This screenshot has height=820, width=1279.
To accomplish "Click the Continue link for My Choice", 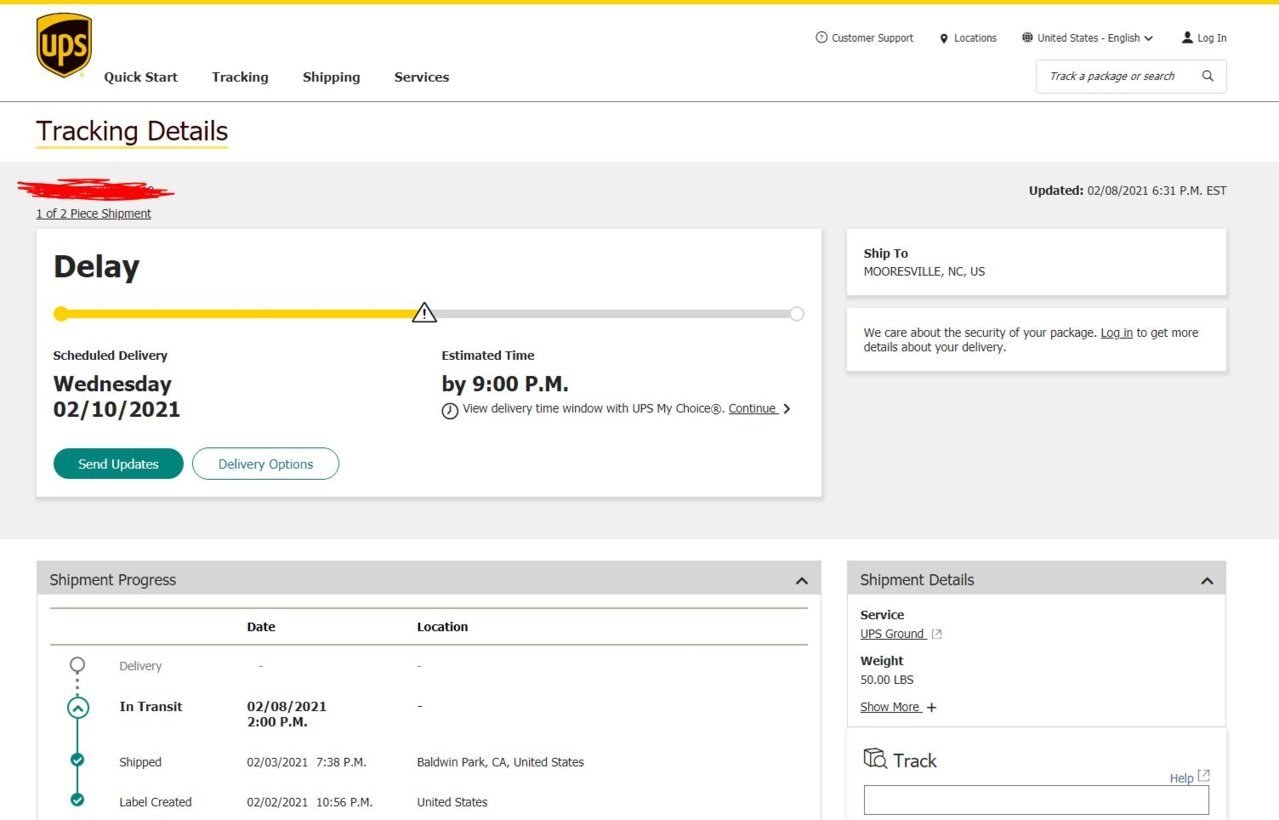I will [x=753, y=409].
